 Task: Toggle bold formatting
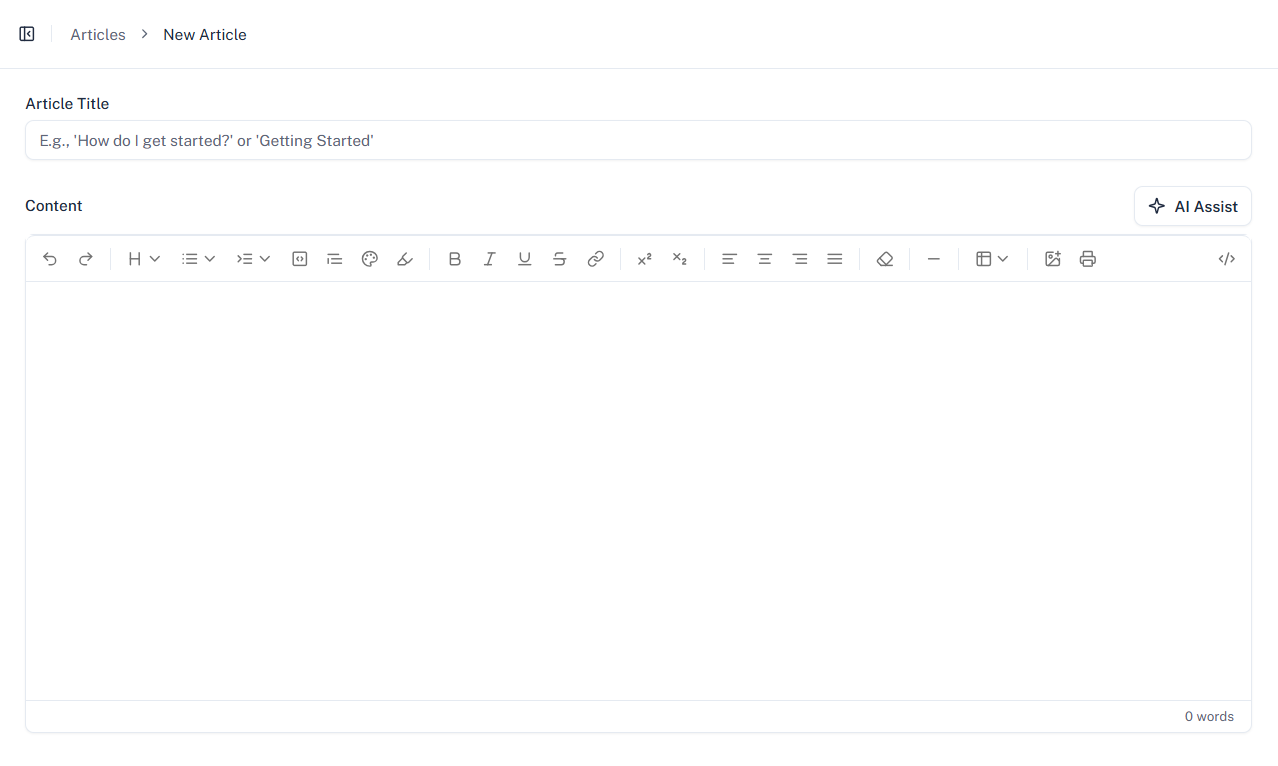pos(454,259)
